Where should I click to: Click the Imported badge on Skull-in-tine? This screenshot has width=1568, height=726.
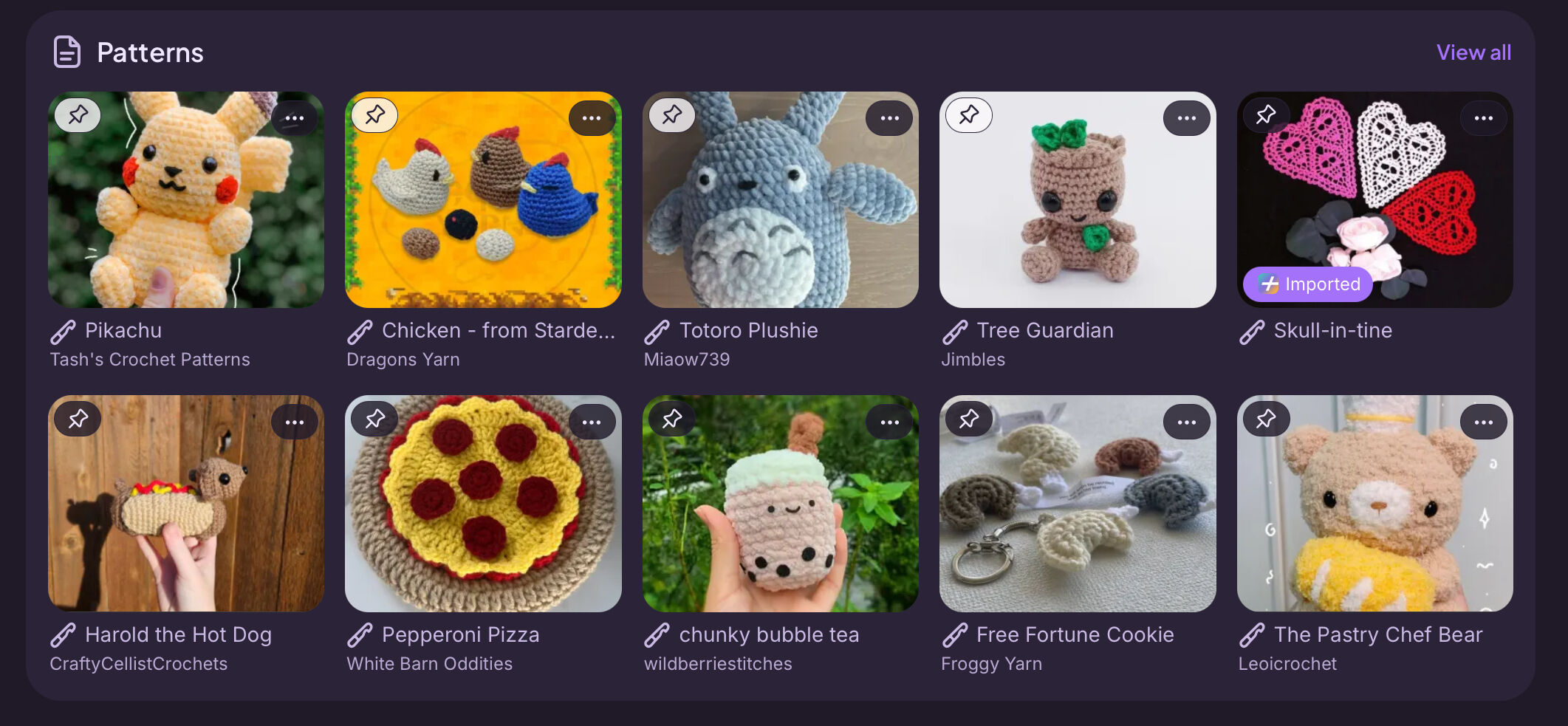pyautogui.click(x=1307, y=284)
